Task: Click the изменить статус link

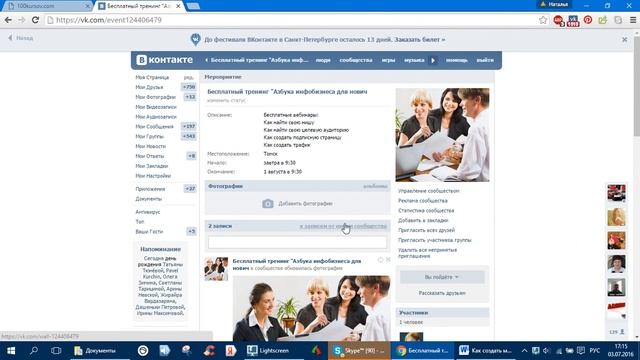Action: coord(226,100)
